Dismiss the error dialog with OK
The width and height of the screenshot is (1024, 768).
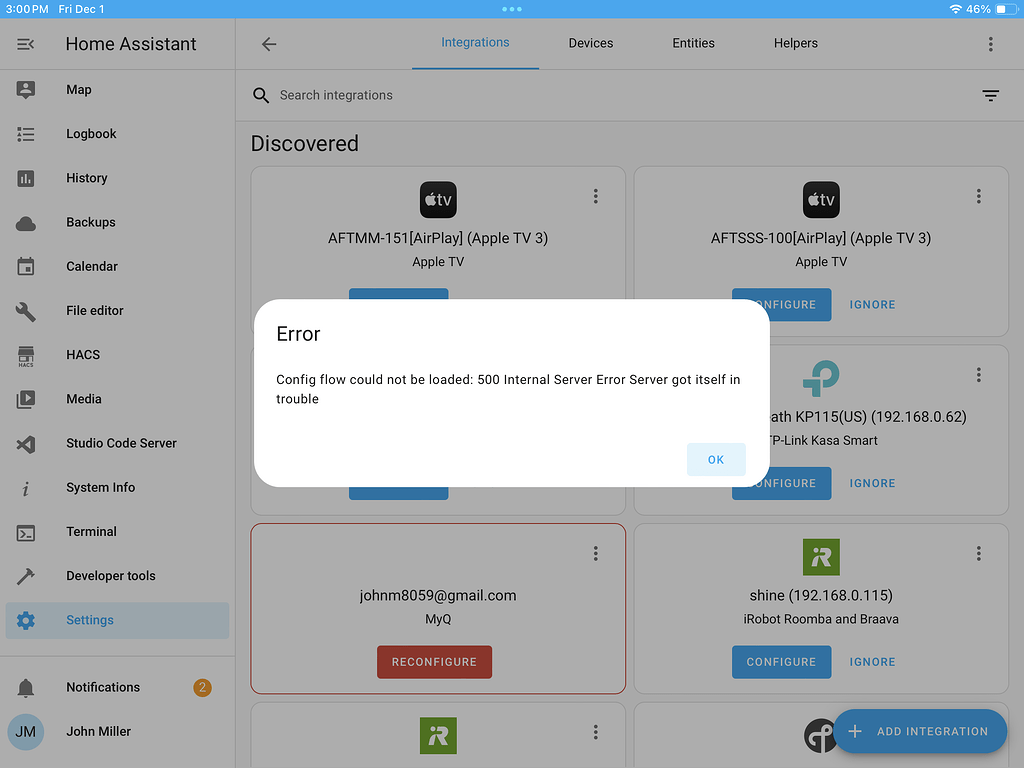tap(716, 459)
